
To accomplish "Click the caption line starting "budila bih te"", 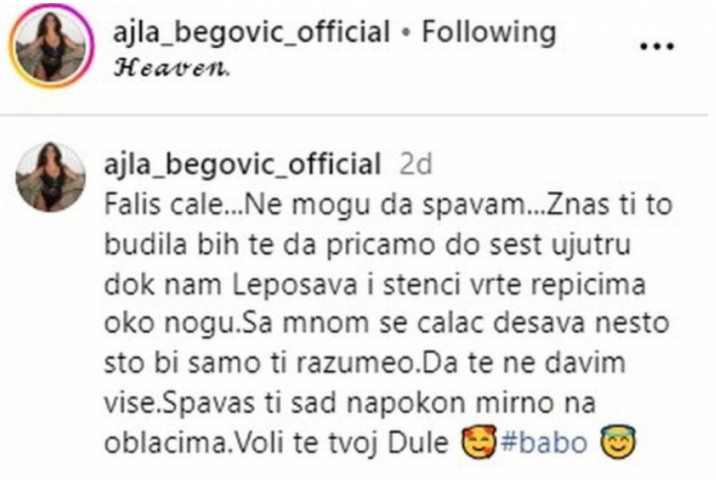I will pos(368,245).
